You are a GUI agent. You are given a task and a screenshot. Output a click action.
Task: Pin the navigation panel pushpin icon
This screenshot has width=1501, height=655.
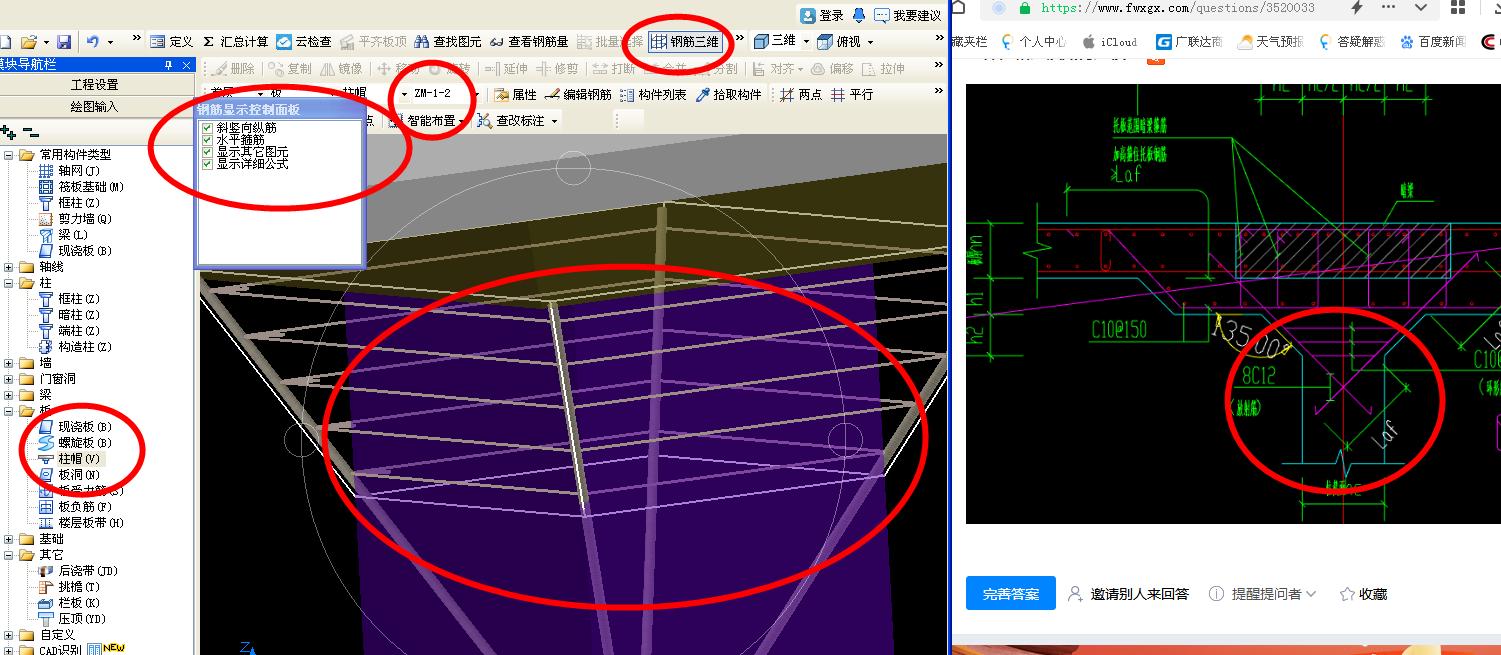[x=169, y=65]
